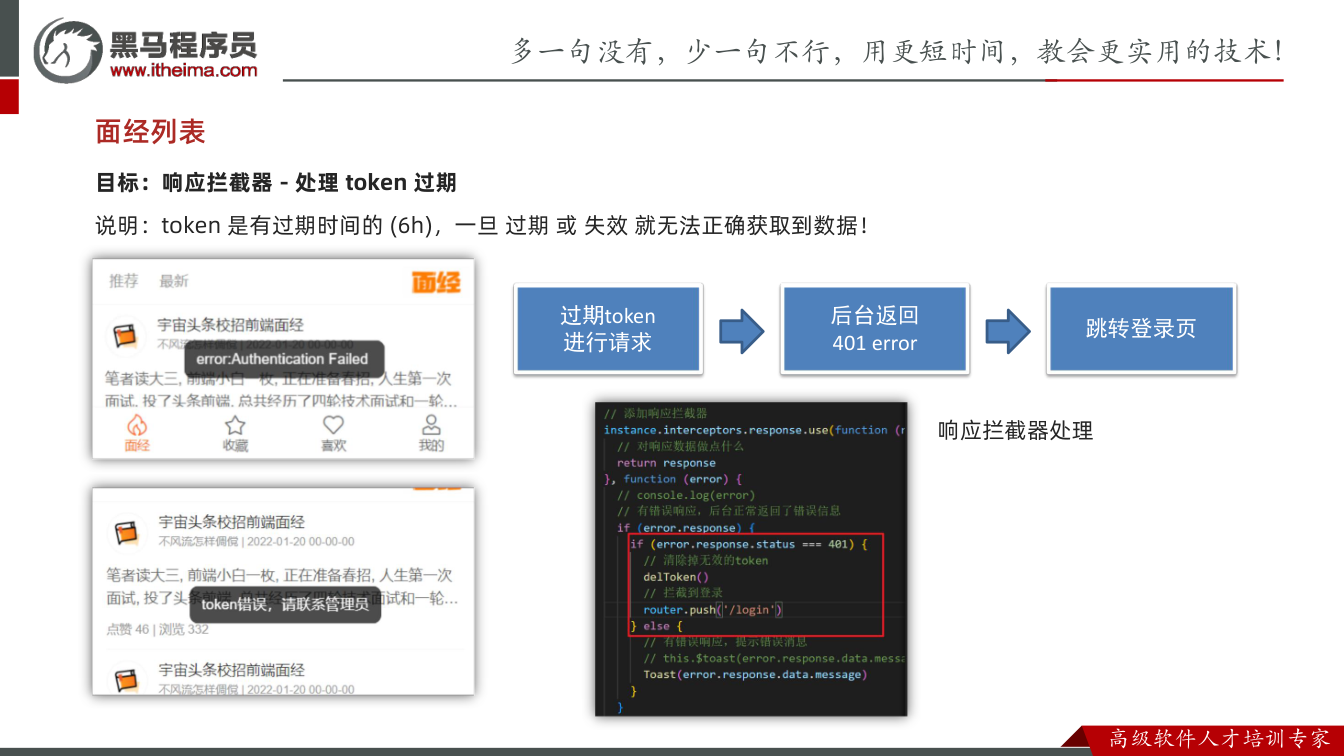Open article title below 点赞 46 row

(231, 670)
